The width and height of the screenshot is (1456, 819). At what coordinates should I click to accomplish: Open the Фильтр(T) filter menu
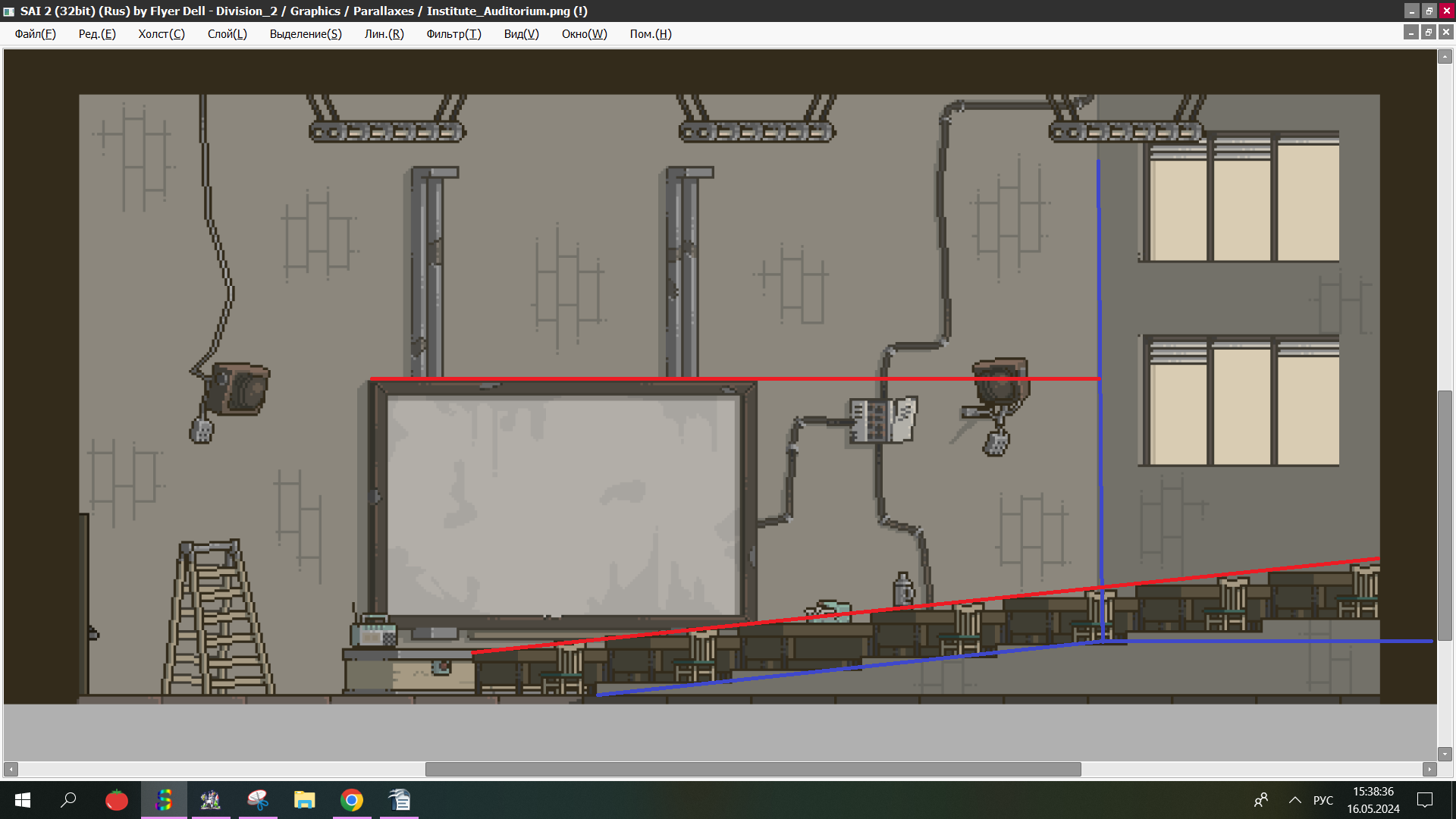[x=453, y=34]
